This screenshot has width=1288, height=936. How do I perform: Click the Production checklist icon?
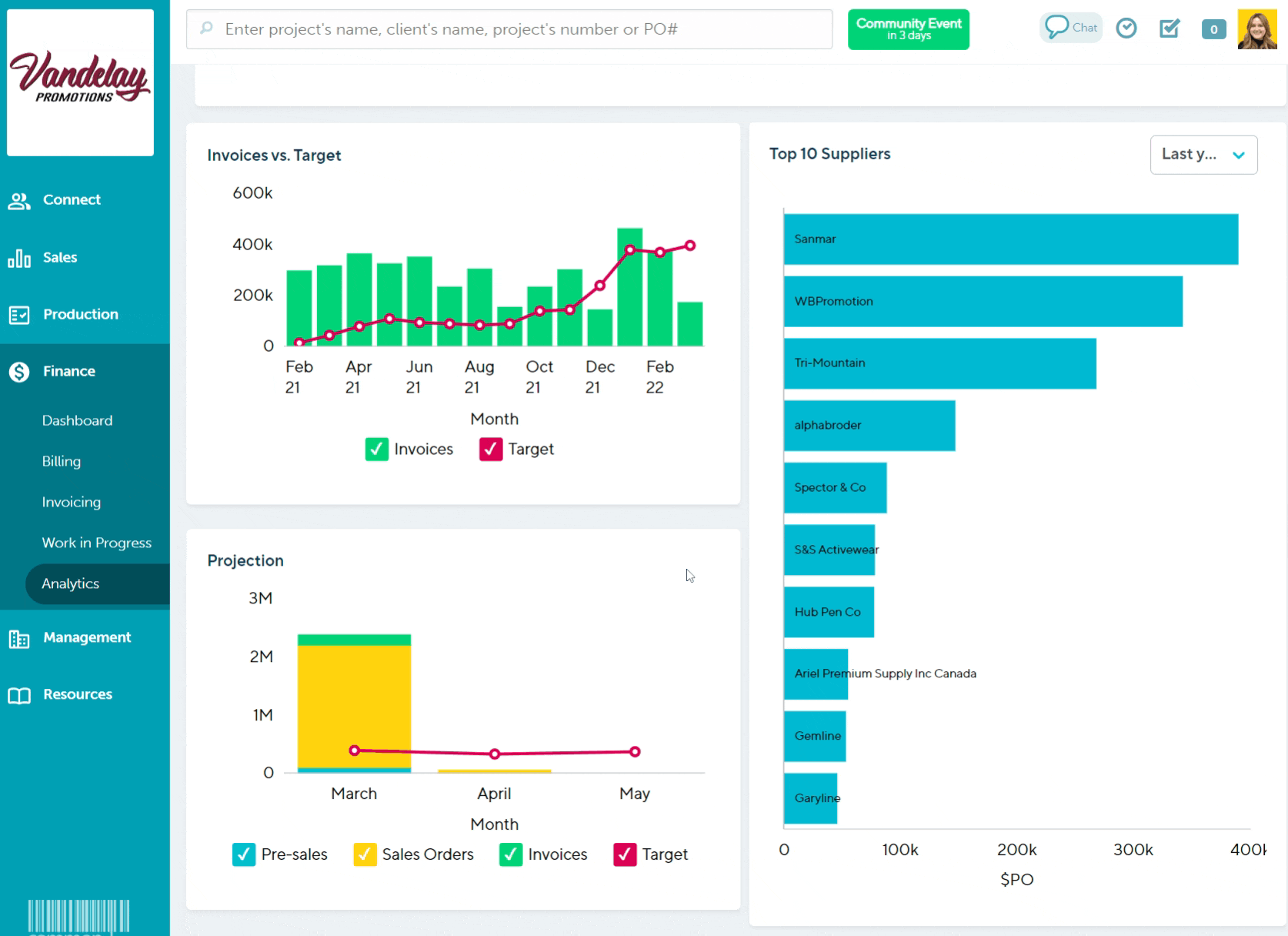(19, 315)
